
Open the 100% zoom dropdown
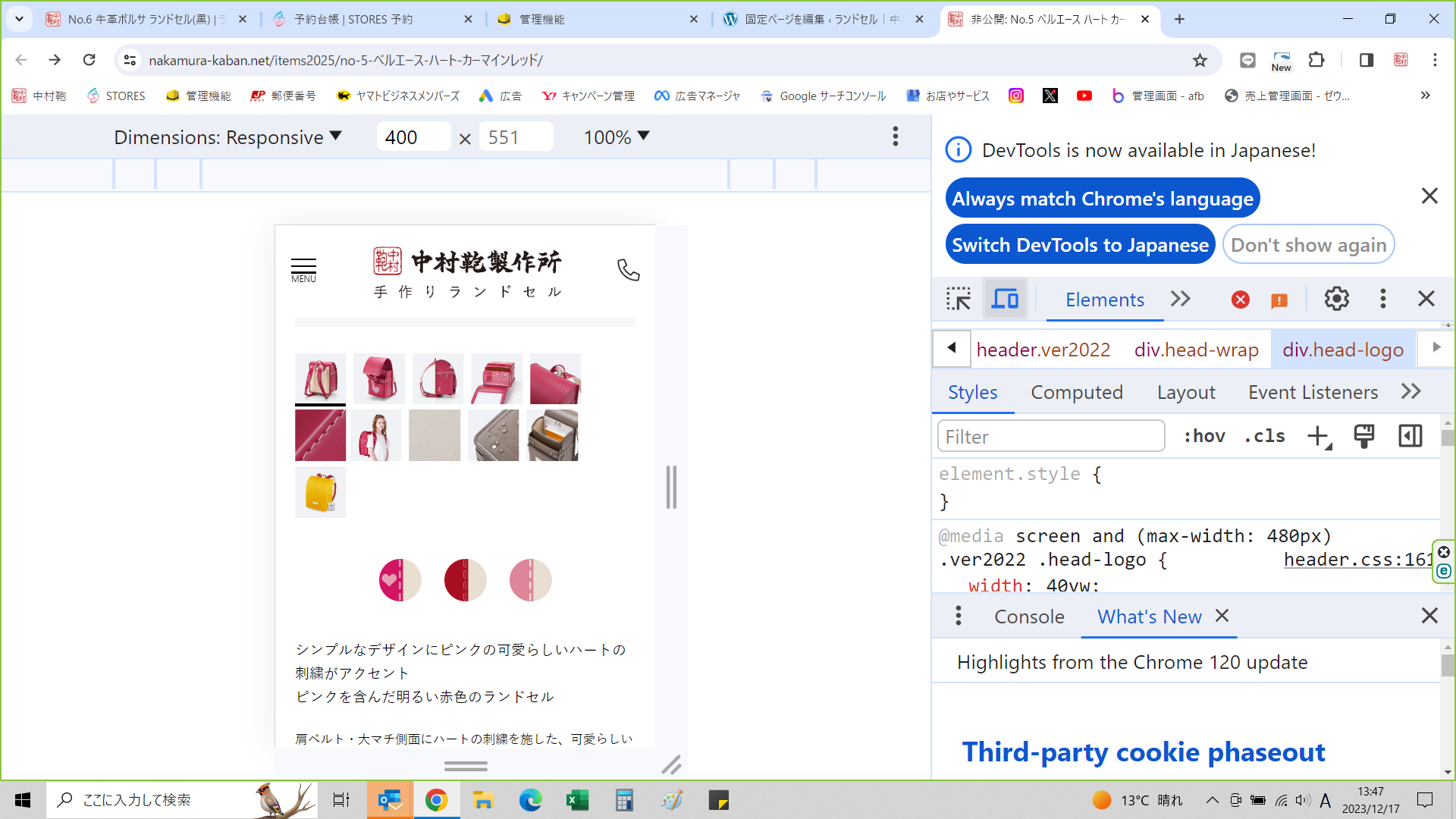click(x=616, y=137)
